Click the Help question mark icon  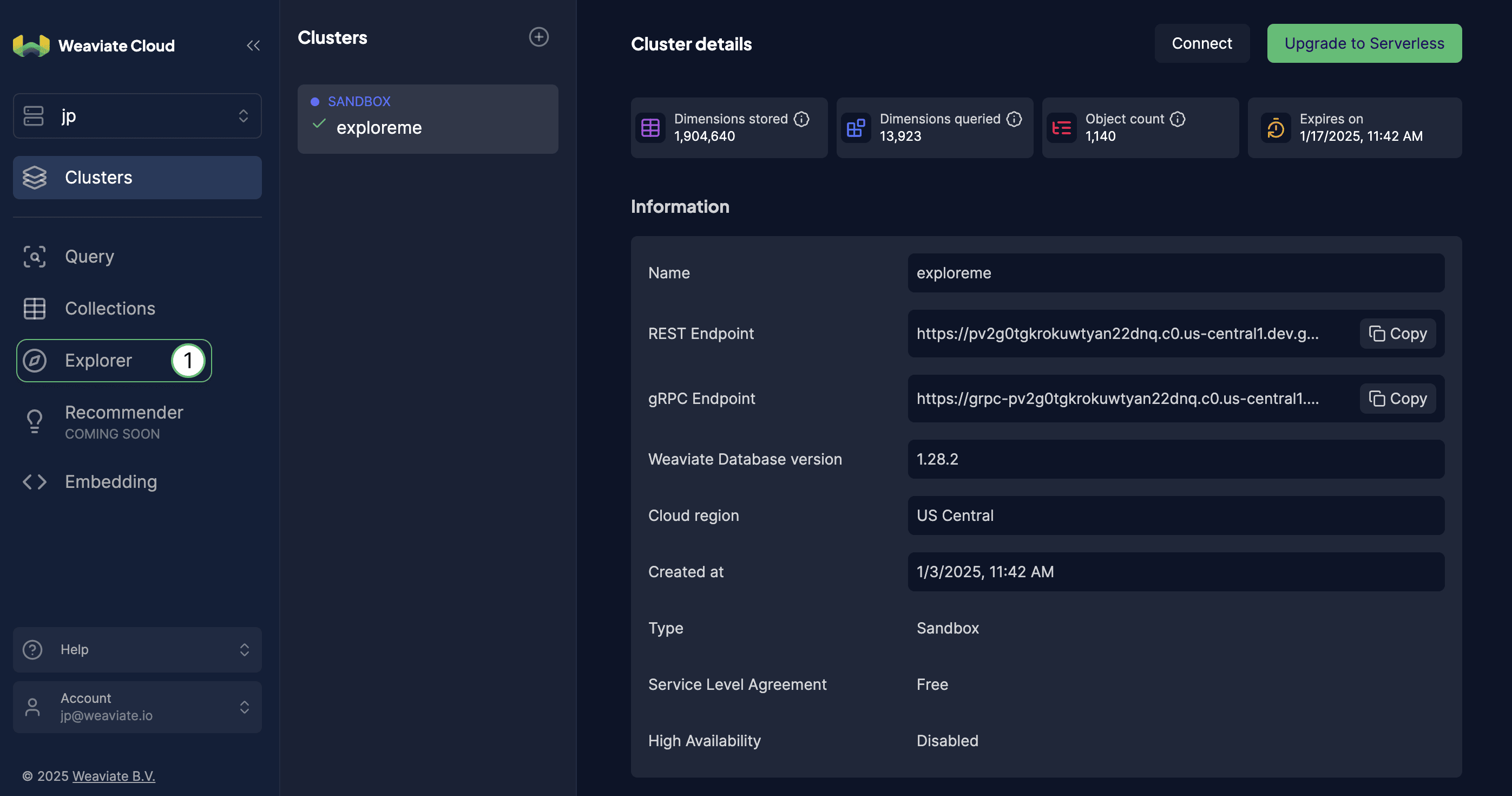pyautogui.click(x=32, y=649)
